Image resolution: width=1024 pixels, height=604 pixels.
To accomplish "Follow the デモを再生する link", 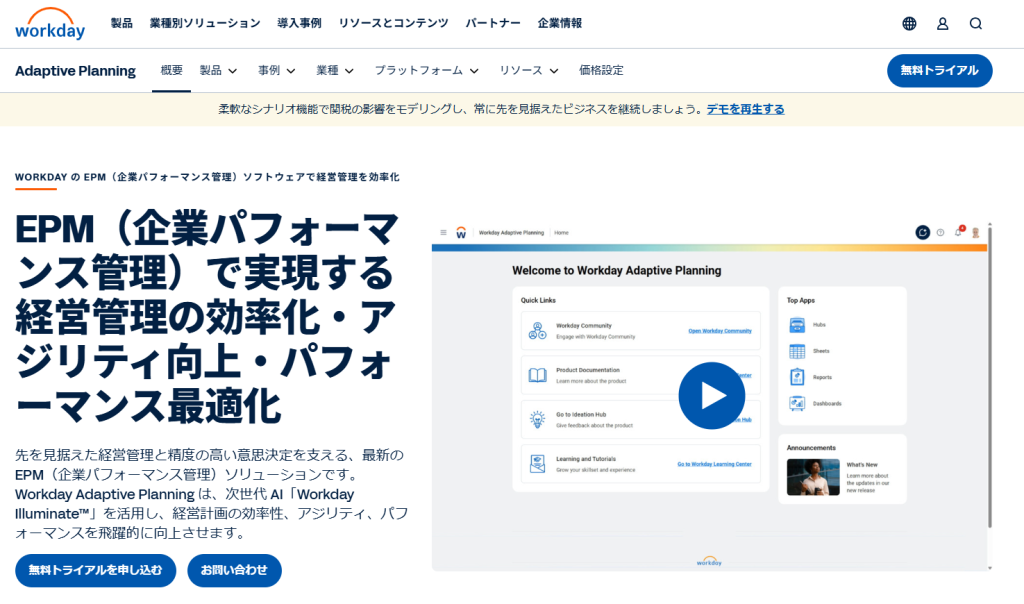I will (x=745, y=109).
